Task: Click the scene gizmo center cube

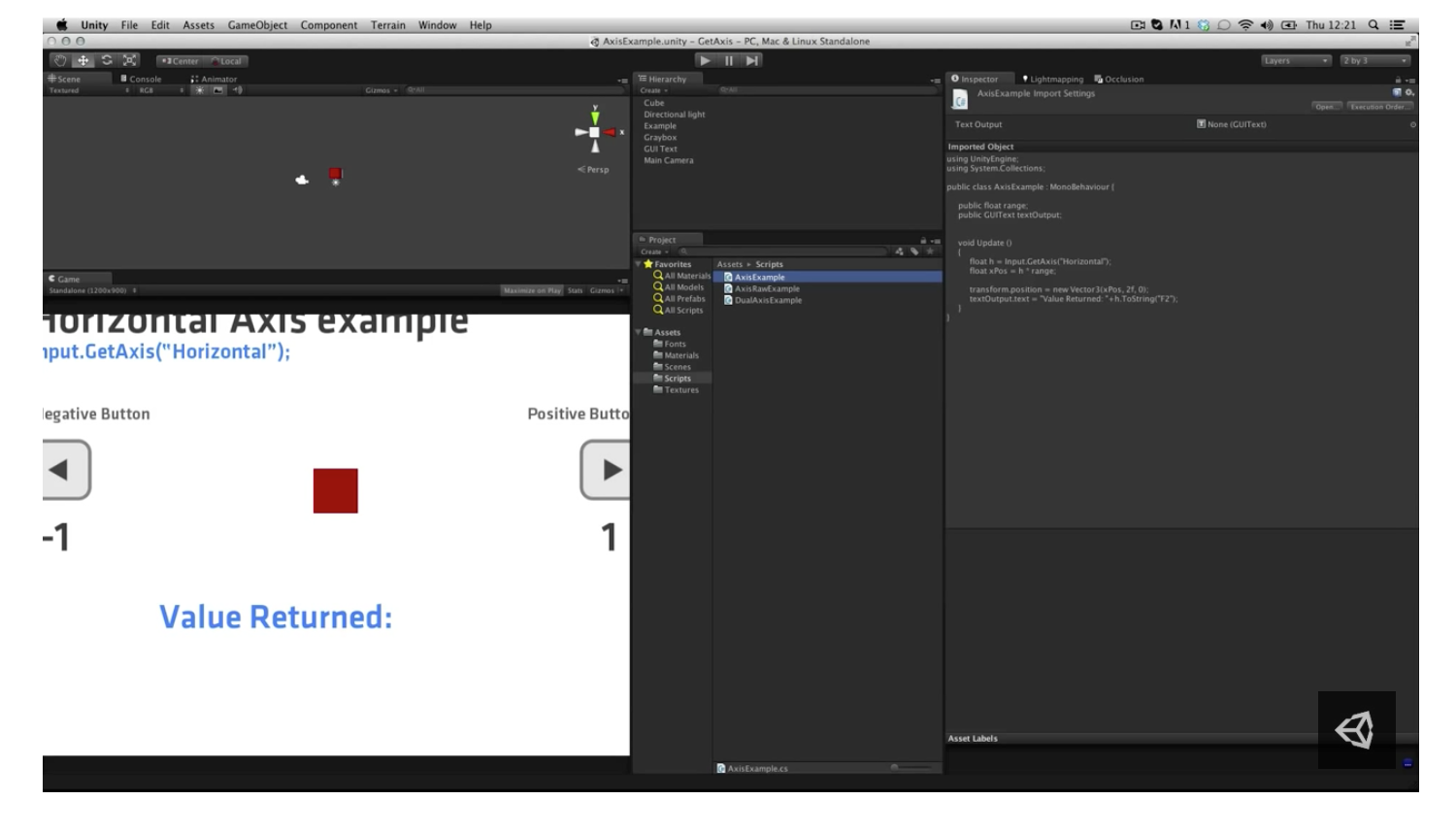Action: coord(594,132)
